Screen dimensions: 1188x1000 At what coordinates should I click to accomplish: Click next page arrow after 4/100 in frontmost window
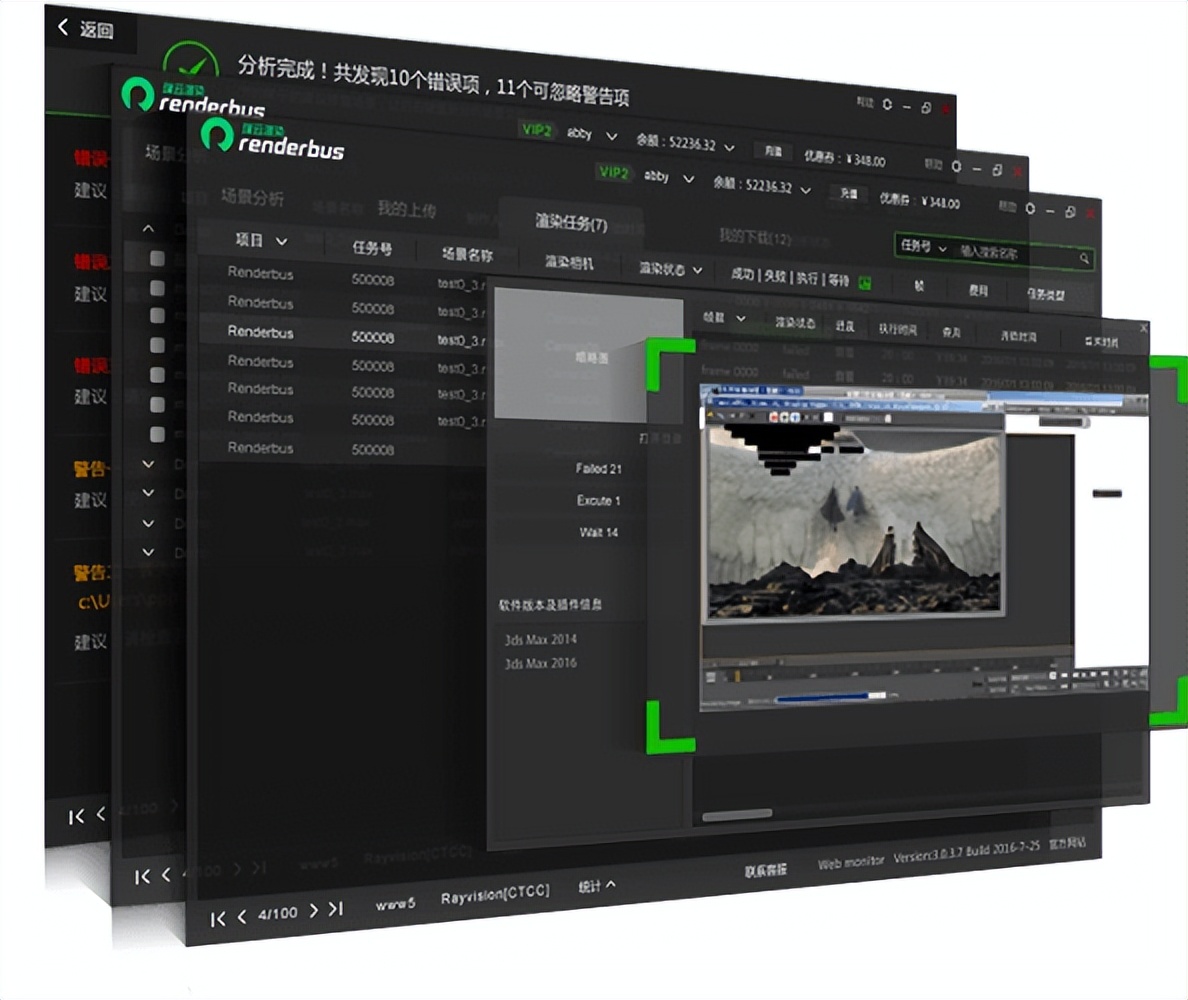[x=314, y=911]
